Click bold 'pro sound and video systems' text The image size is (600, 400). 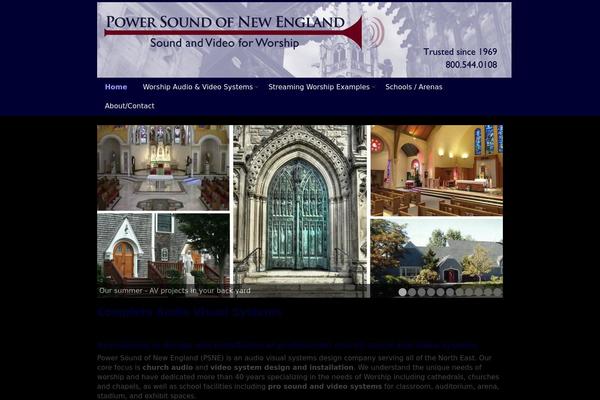(x=325, y=387)
